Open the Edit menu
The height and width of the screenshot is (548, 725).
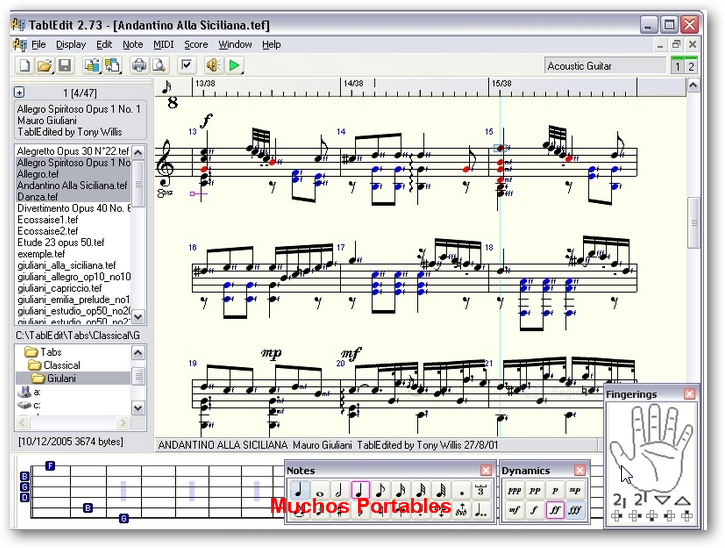click(104, 44)
